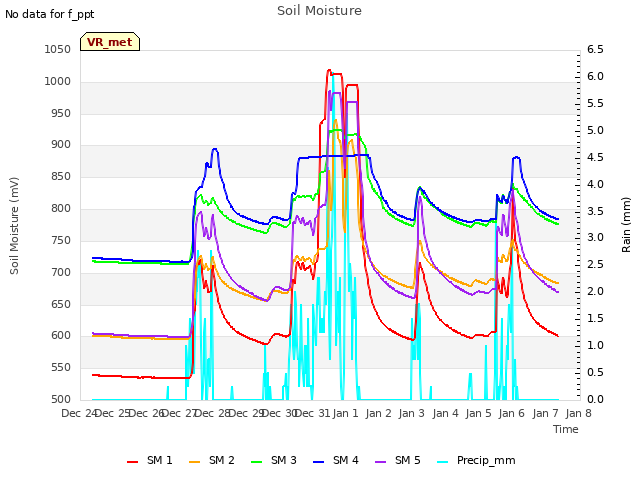640x480 pixels.
Task: Click the 4.5 rain axis value
Action: [595, 157]
